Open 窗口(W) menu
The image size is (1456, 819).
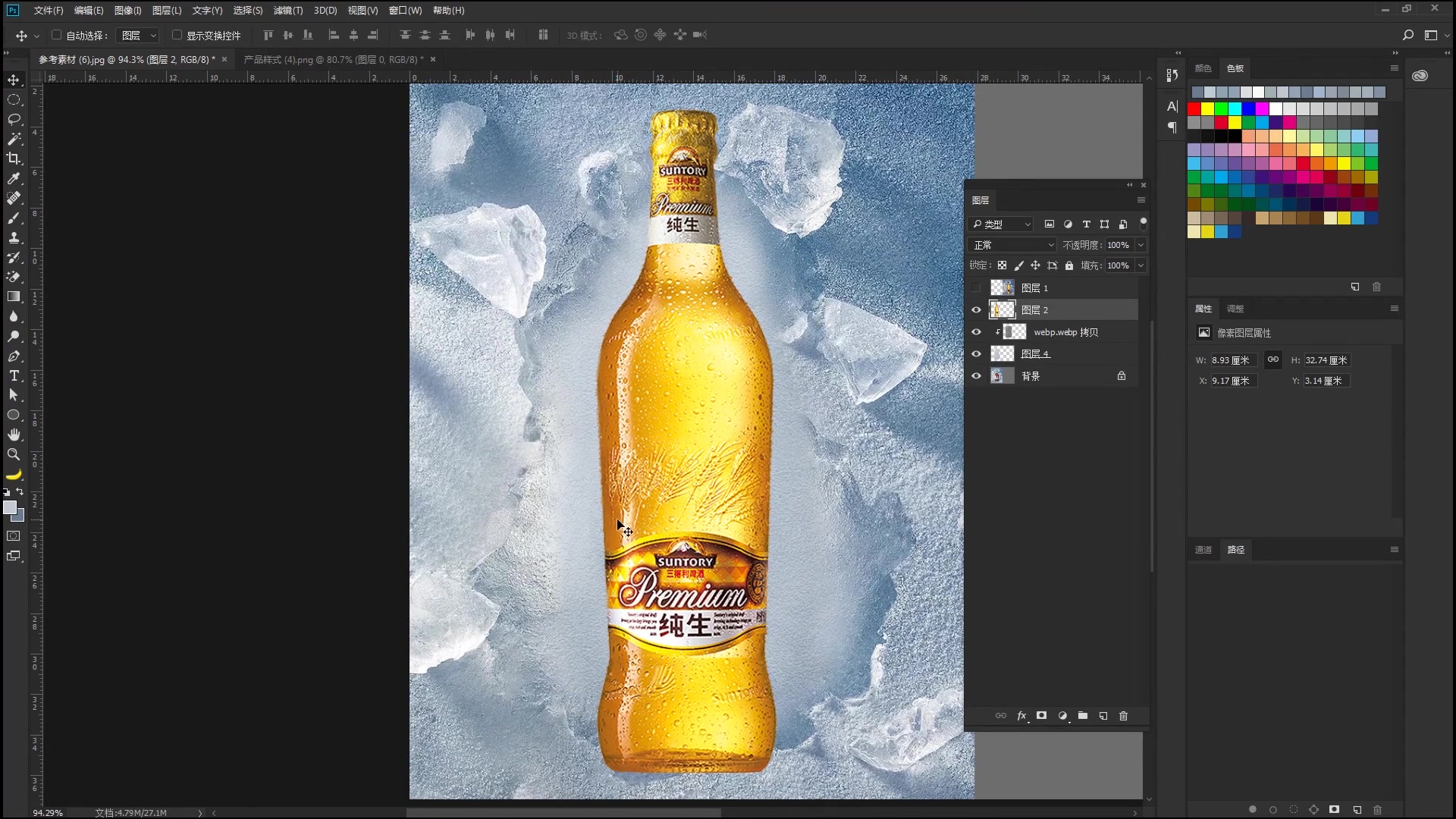tap(406, 11)
